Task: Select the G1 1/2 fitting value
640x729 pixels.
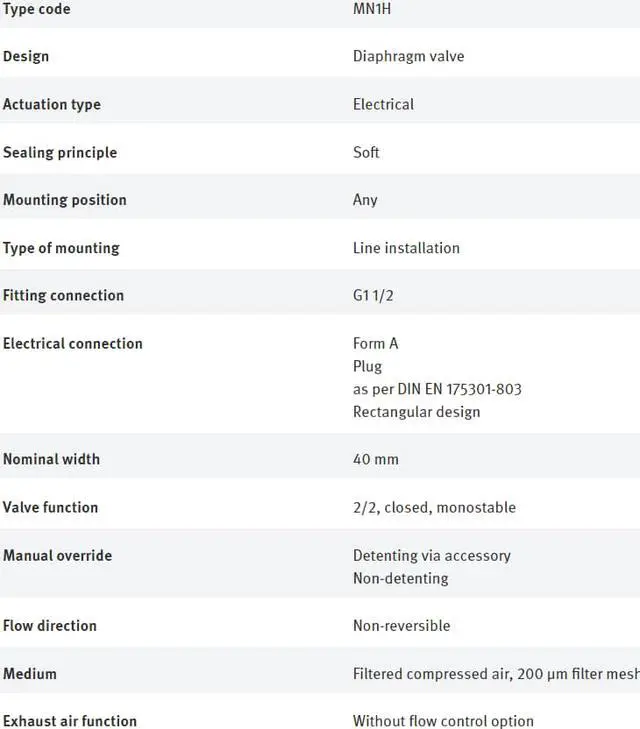Action: 375,296
